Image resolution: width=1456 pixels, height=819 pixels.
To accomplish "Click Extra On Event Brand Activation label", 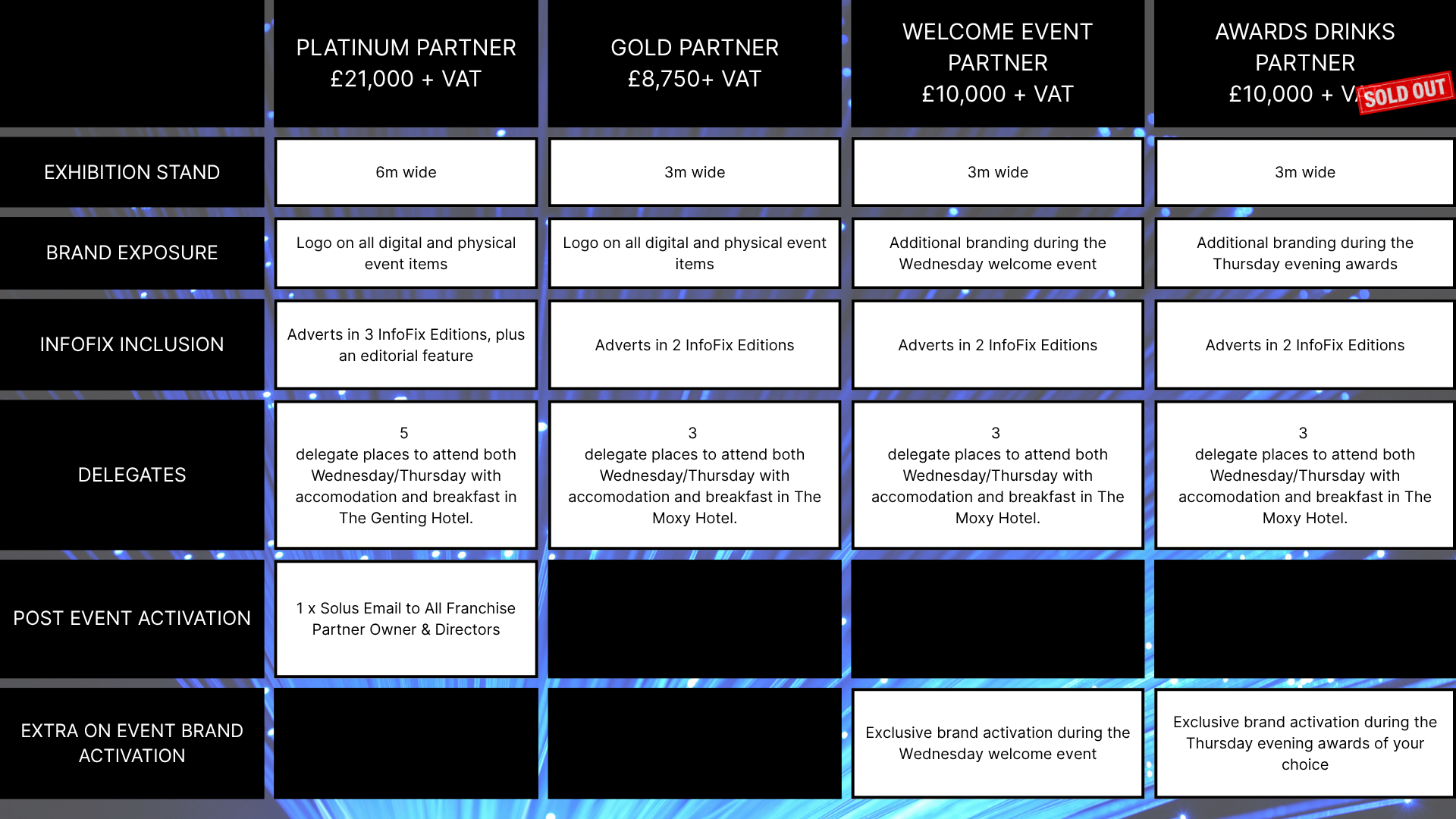I will [132, 743].
